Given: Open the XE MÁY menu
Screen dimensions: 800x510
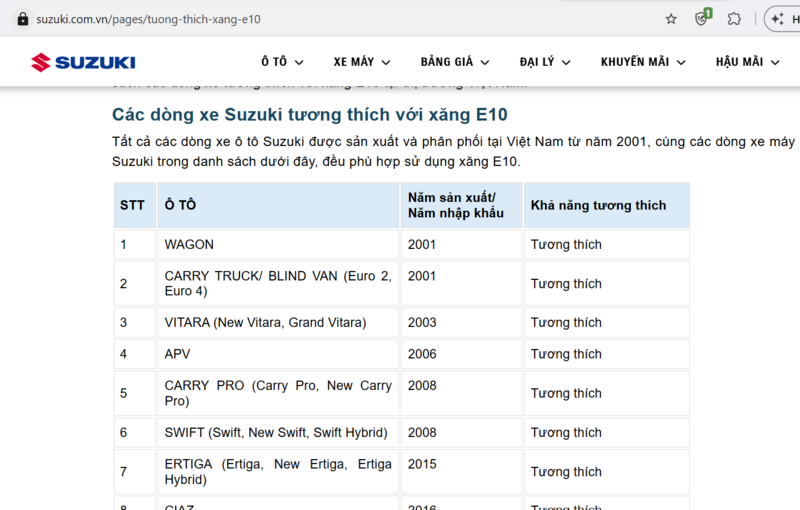Looking at the screenshot, I should [x=362, y=62].
